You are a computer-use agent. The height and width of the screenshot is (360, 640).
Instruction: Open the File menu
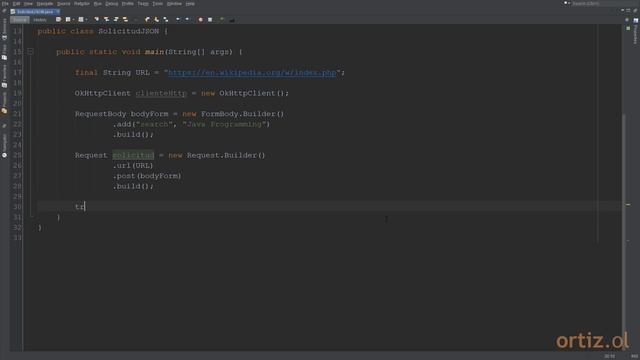(x=5, y=4)
